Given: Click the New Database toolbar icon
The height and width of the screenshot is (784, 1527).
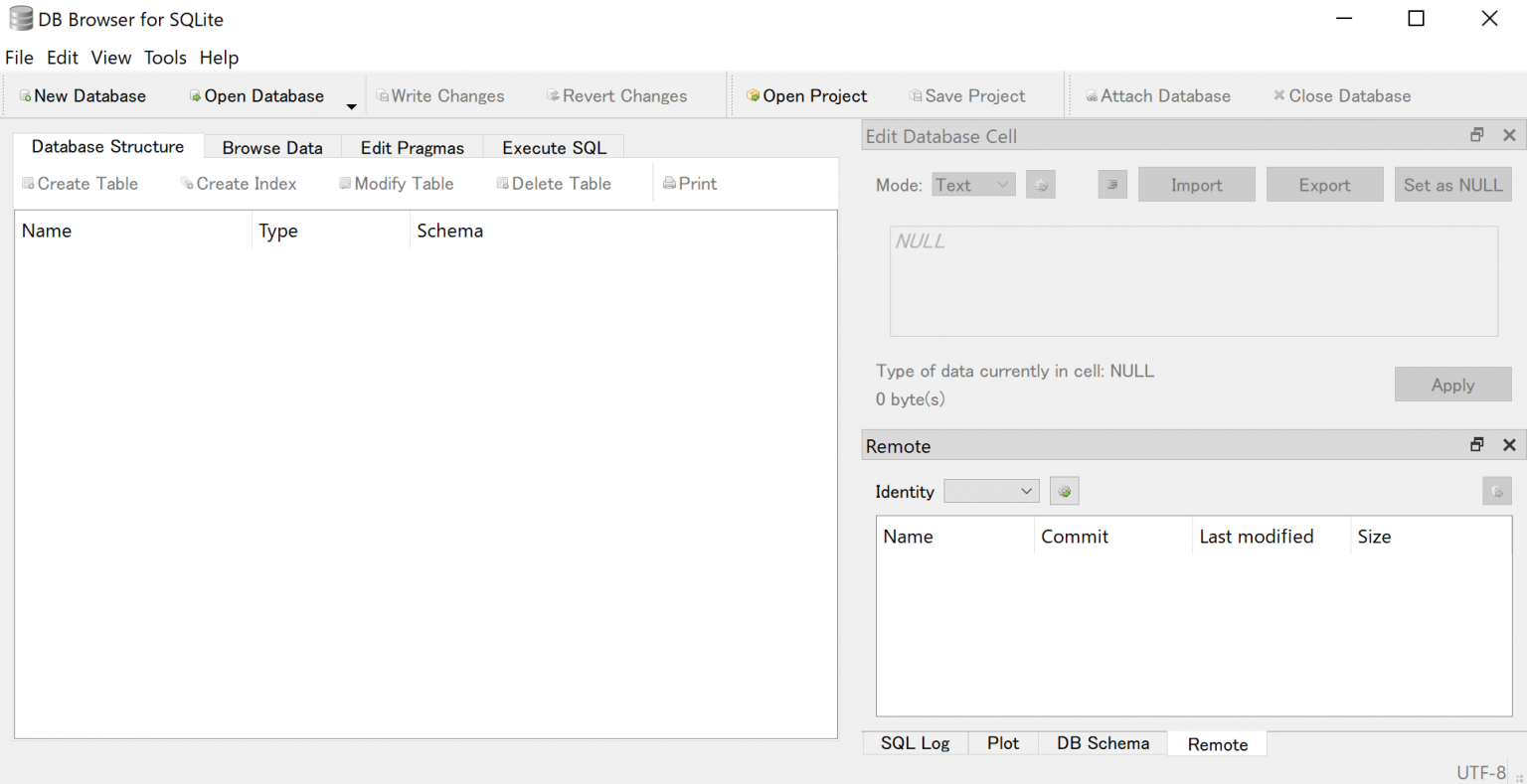Looking at the screenshot, I should click(x=26, y=96).
